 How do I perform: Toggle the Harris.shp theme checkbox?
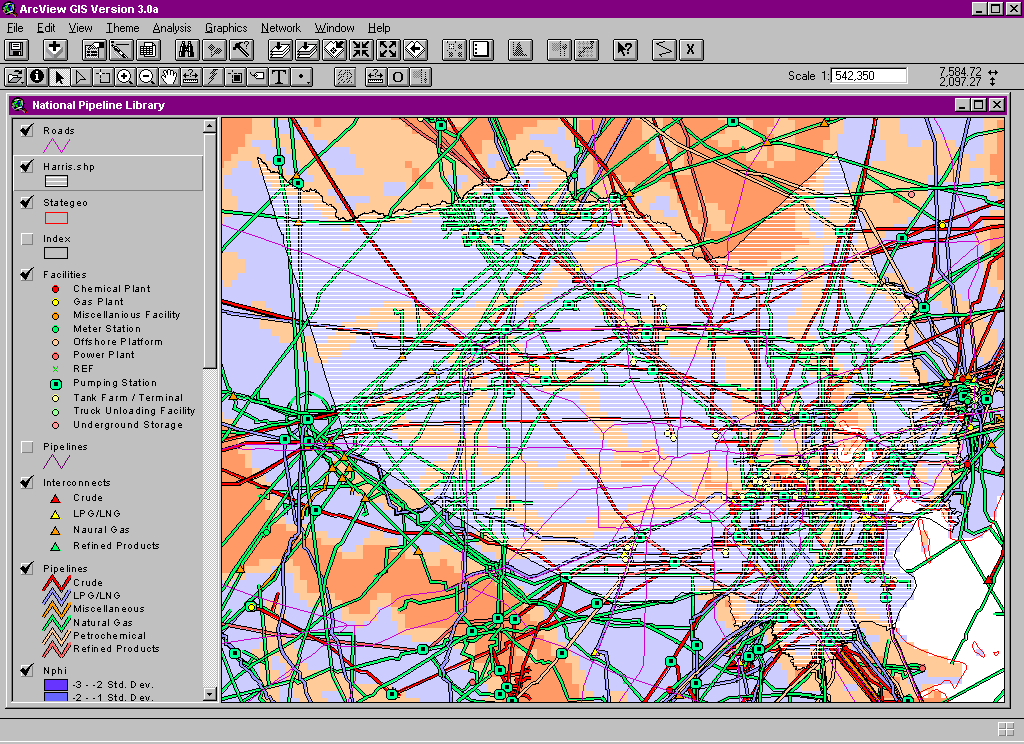[27, 166]
